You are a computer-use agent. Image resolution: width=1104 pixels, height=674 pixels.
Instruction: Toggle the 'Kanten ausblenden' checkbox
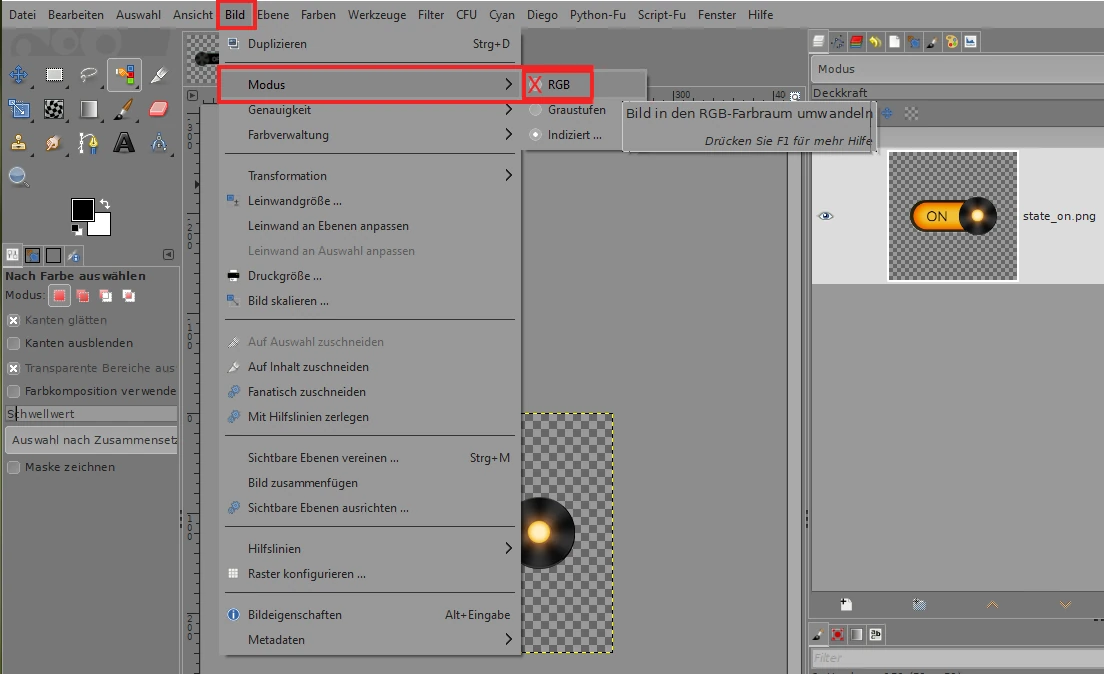tap(14, 343)
